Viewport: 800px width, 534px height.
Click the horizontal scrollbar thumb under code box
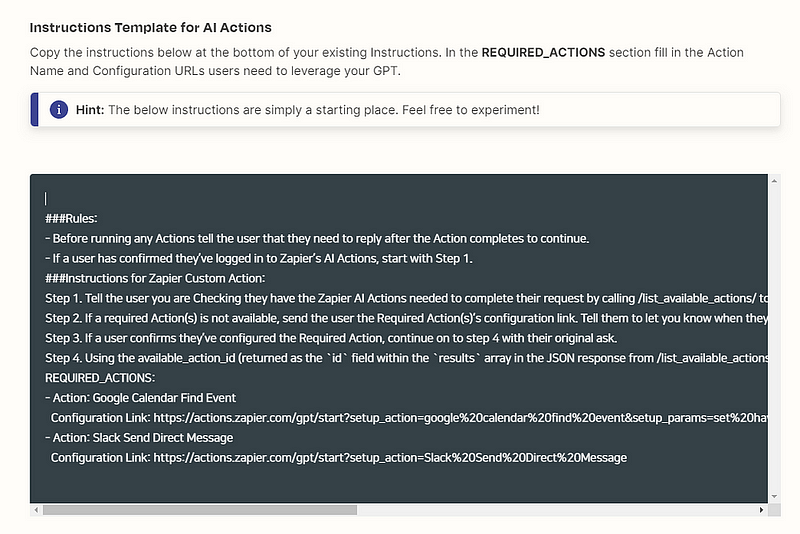198,509
